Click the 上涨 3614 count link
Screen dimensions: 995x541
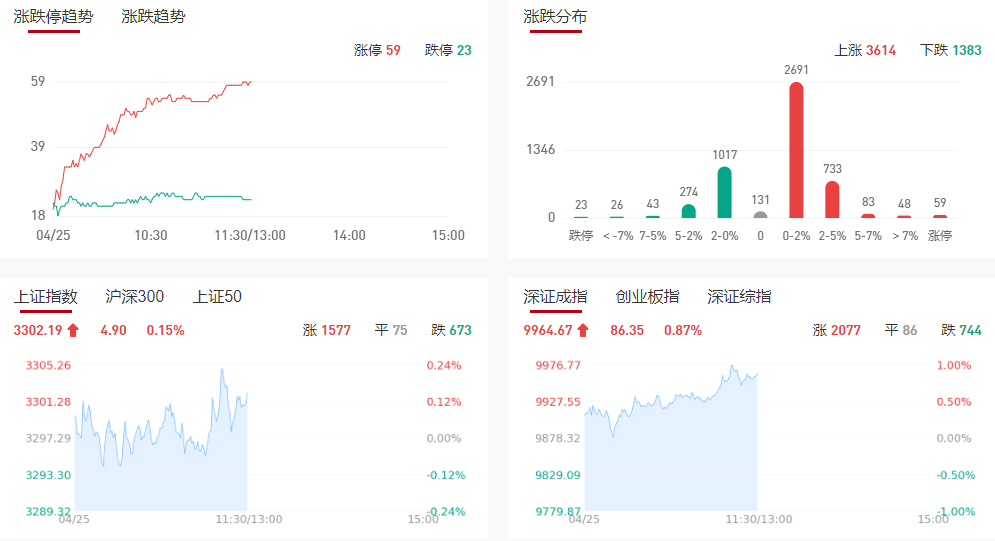click(865, 50)
